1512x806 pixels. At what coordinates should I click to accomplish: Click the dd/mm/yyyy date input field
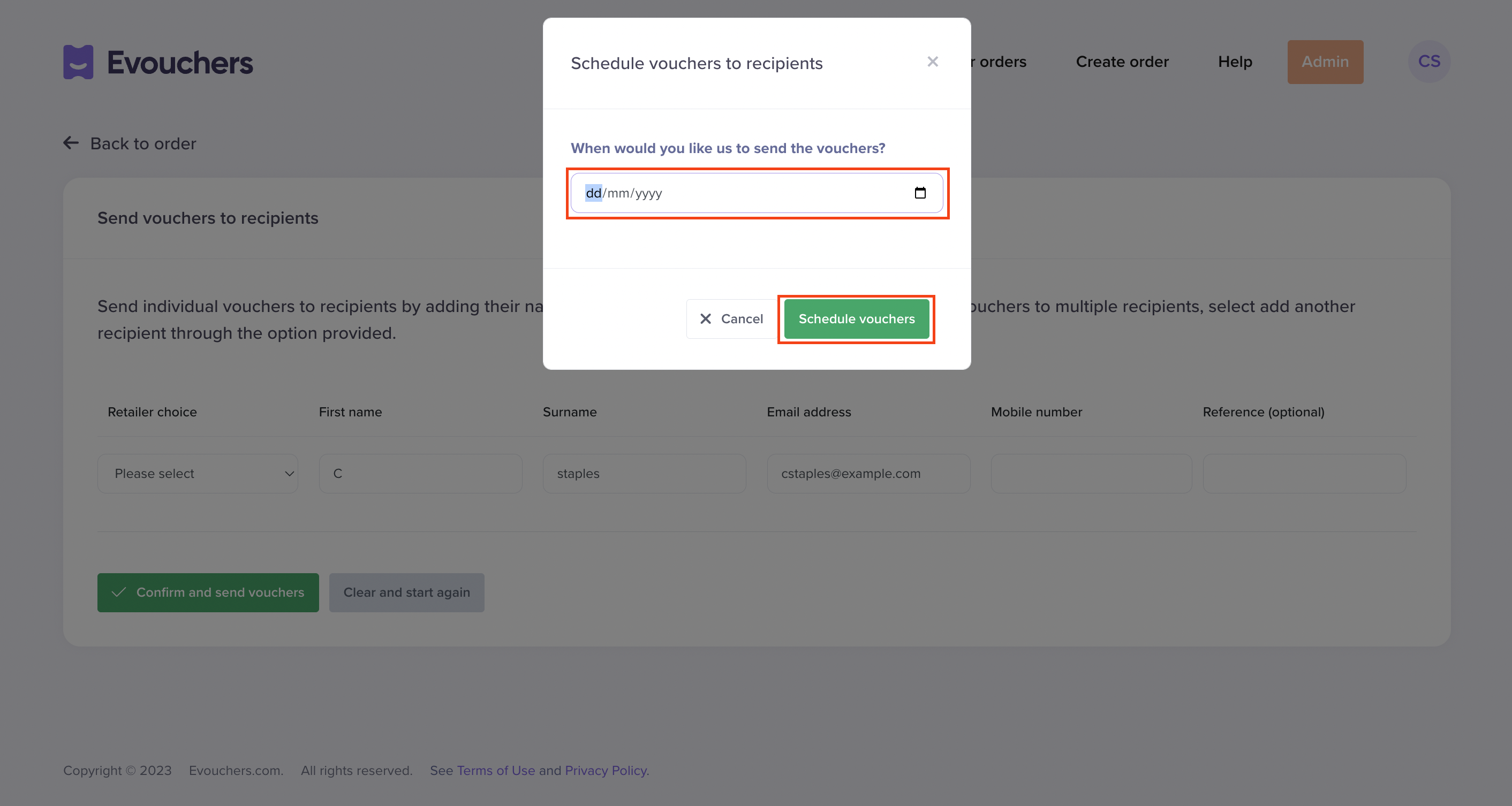pyautogui.click(x=757, y=193)
